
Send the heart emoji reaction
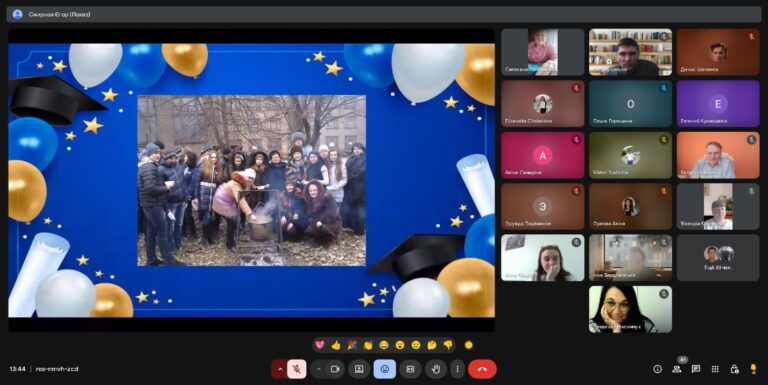[x=320, y=345]
